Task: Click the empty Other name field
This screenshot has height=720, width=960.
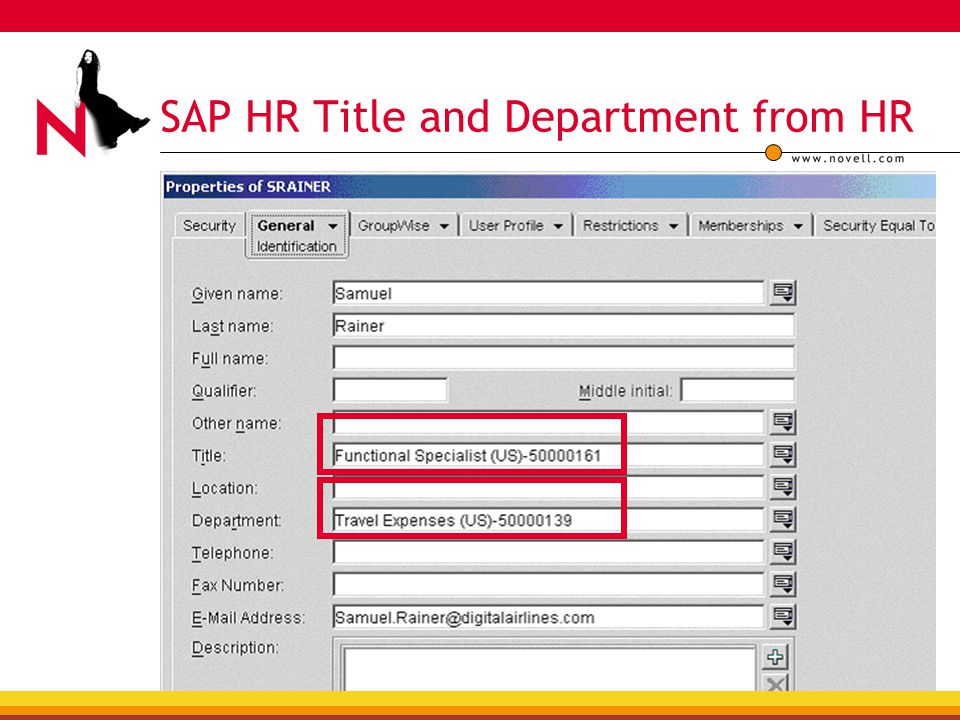Action: [549, 422]
